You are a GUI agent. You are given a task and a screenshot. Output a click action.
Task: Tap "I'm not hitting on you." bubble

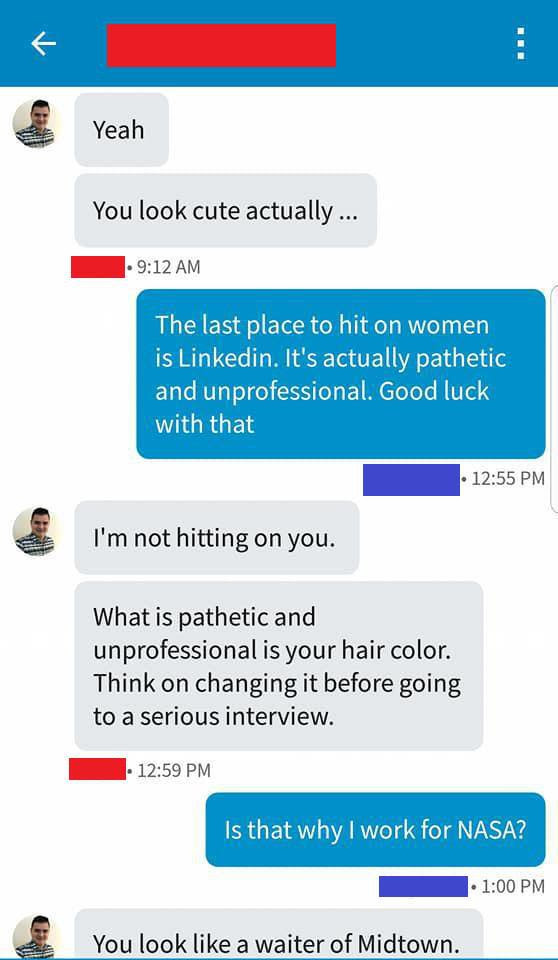coord(217,538)
